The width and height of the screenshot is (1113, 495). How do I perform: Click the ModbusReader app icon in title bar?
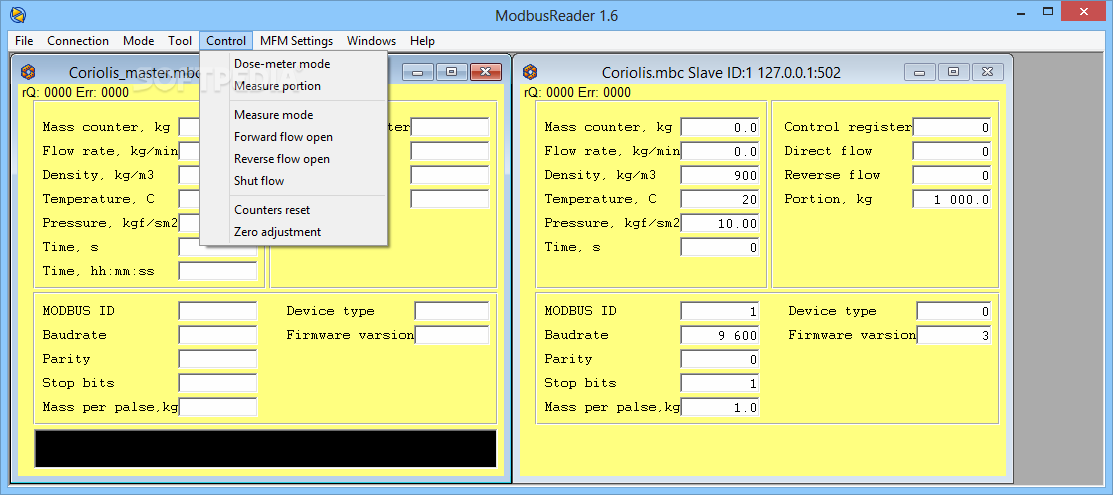16,14
